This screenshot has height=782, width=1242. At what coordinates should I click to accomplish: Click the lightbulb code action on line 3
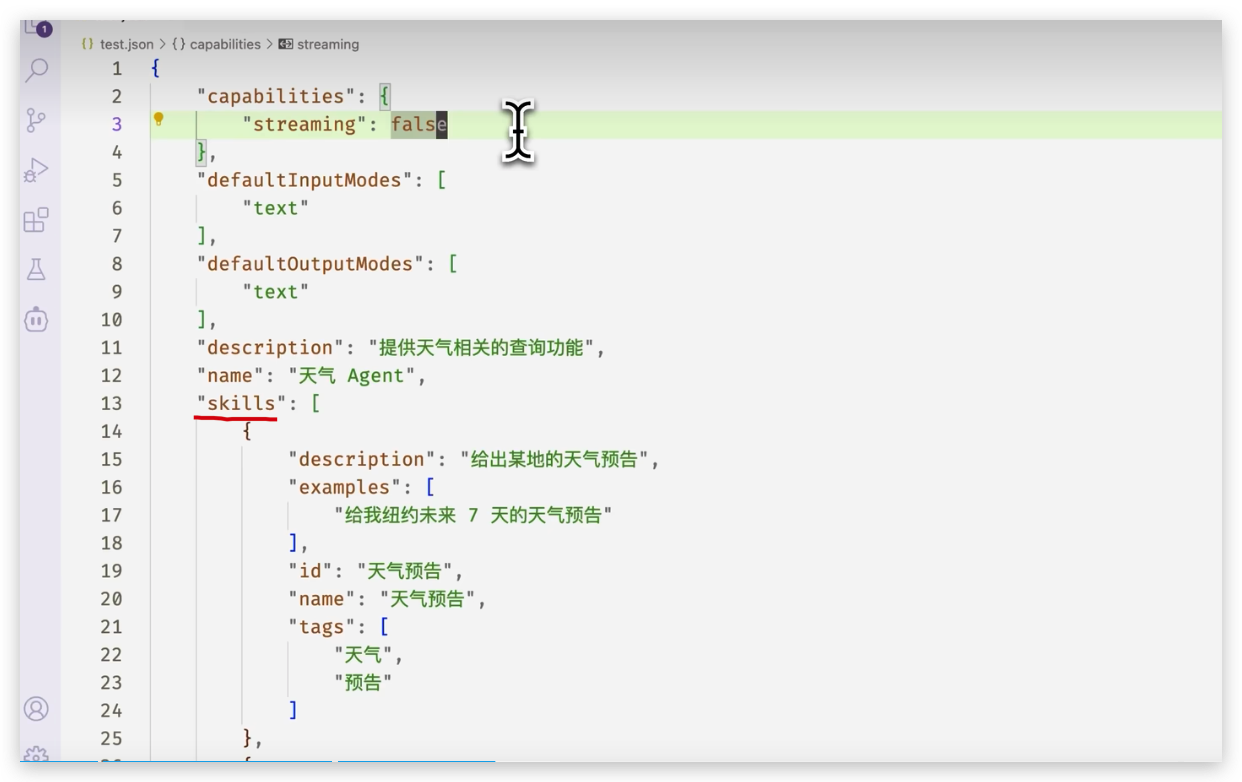(x=158, y=120)
